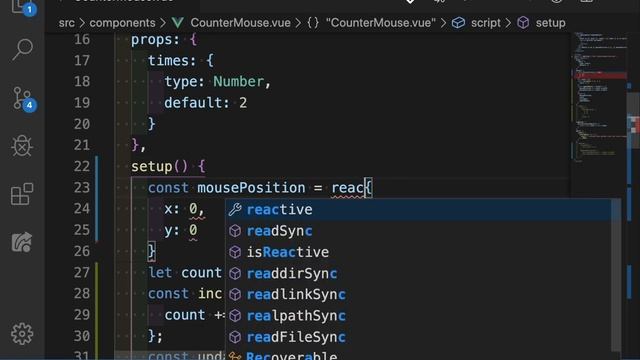Click line number 16 in the gutter
The width and height of the screenshot is (640, 360).
coord(82,40)
